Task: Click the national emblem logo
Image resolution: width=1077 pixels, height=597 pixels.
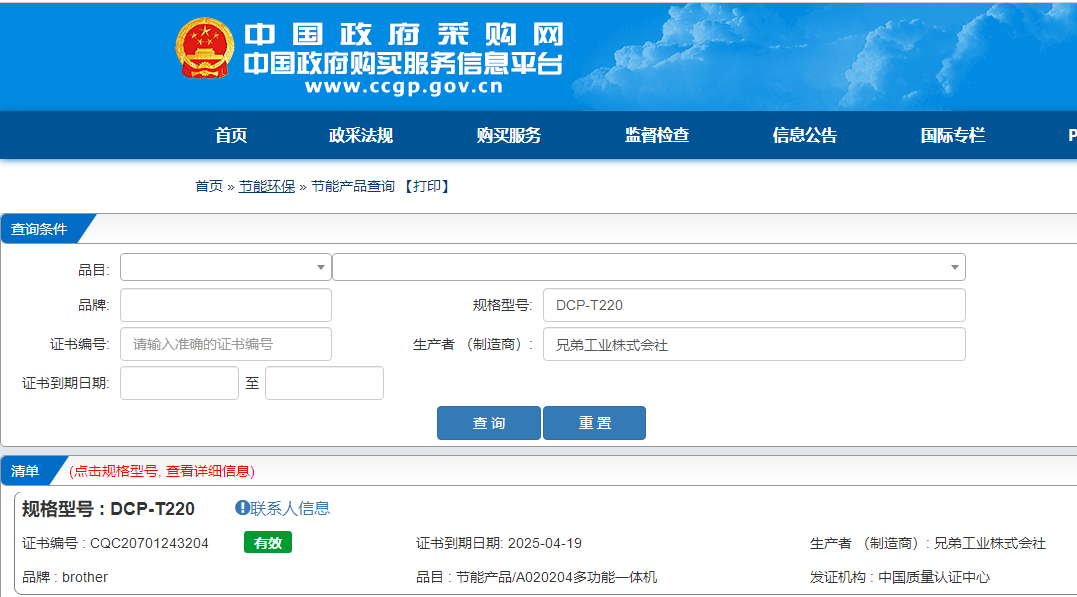Action: 205,47
